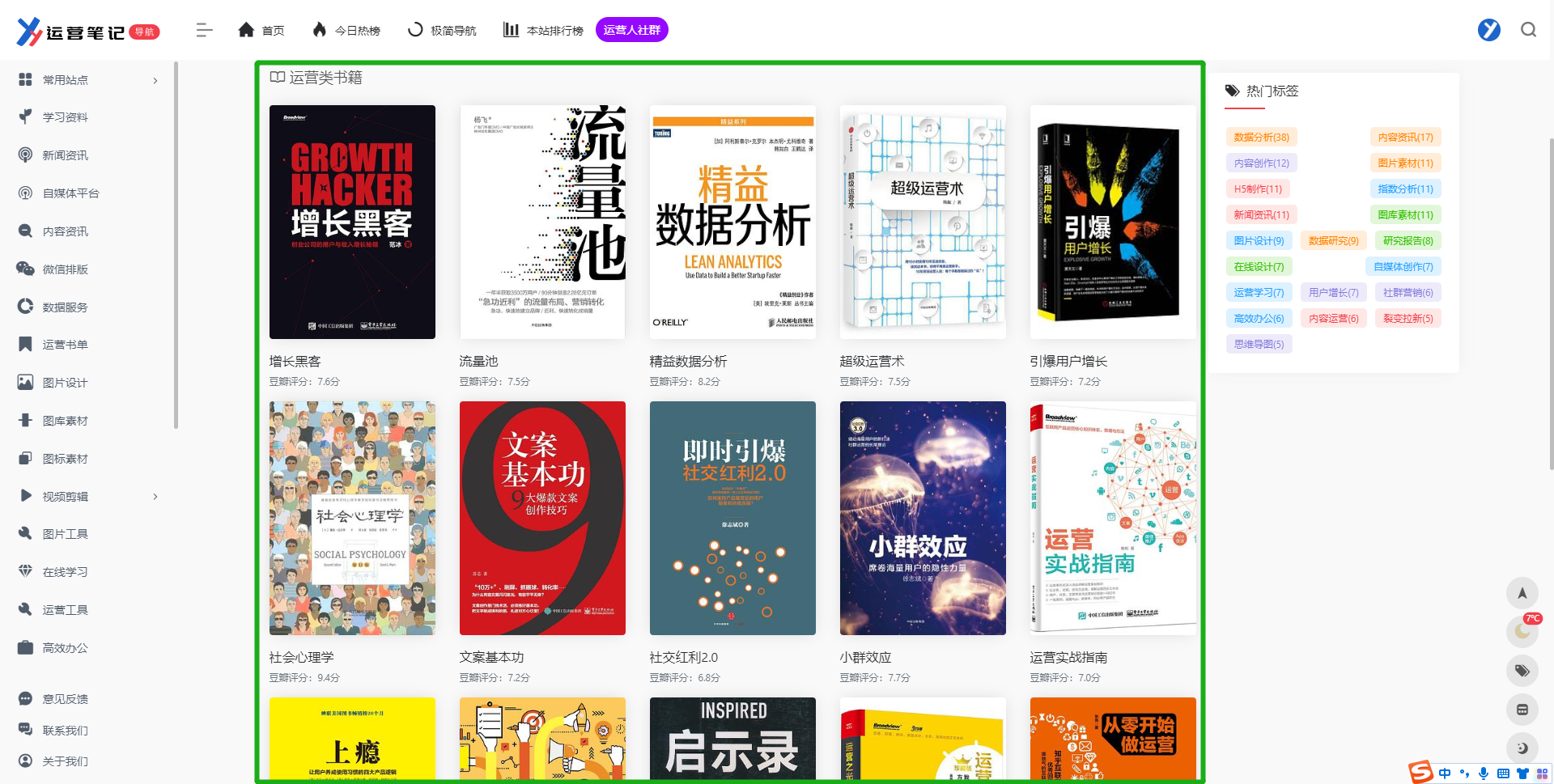This screenshot has height=784, width=1554.
Task: Click the 视频剪辑 play icon
Action: 25,496
